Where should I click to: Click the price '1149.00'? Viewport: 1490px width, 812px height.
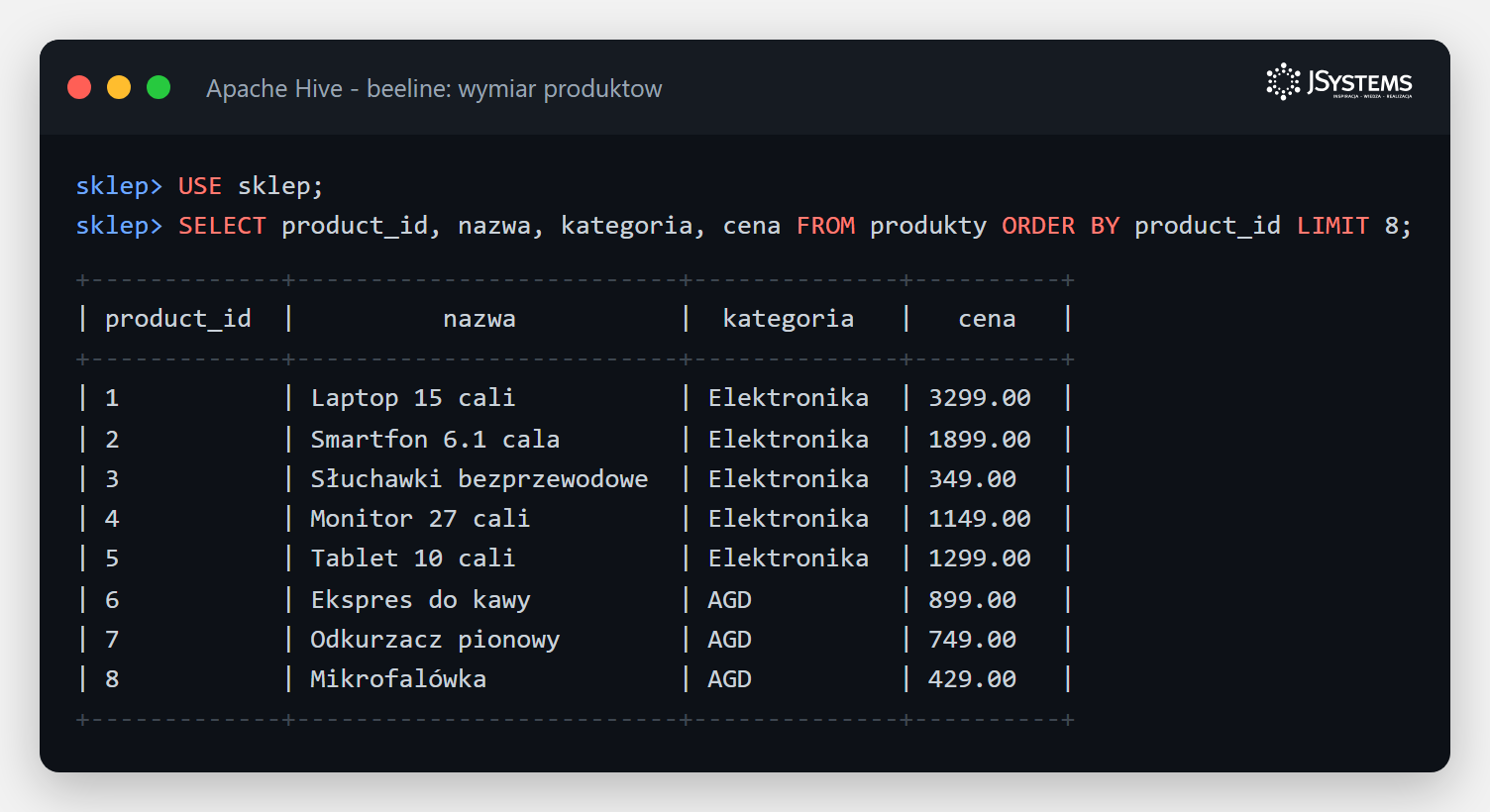pos(980,518)
